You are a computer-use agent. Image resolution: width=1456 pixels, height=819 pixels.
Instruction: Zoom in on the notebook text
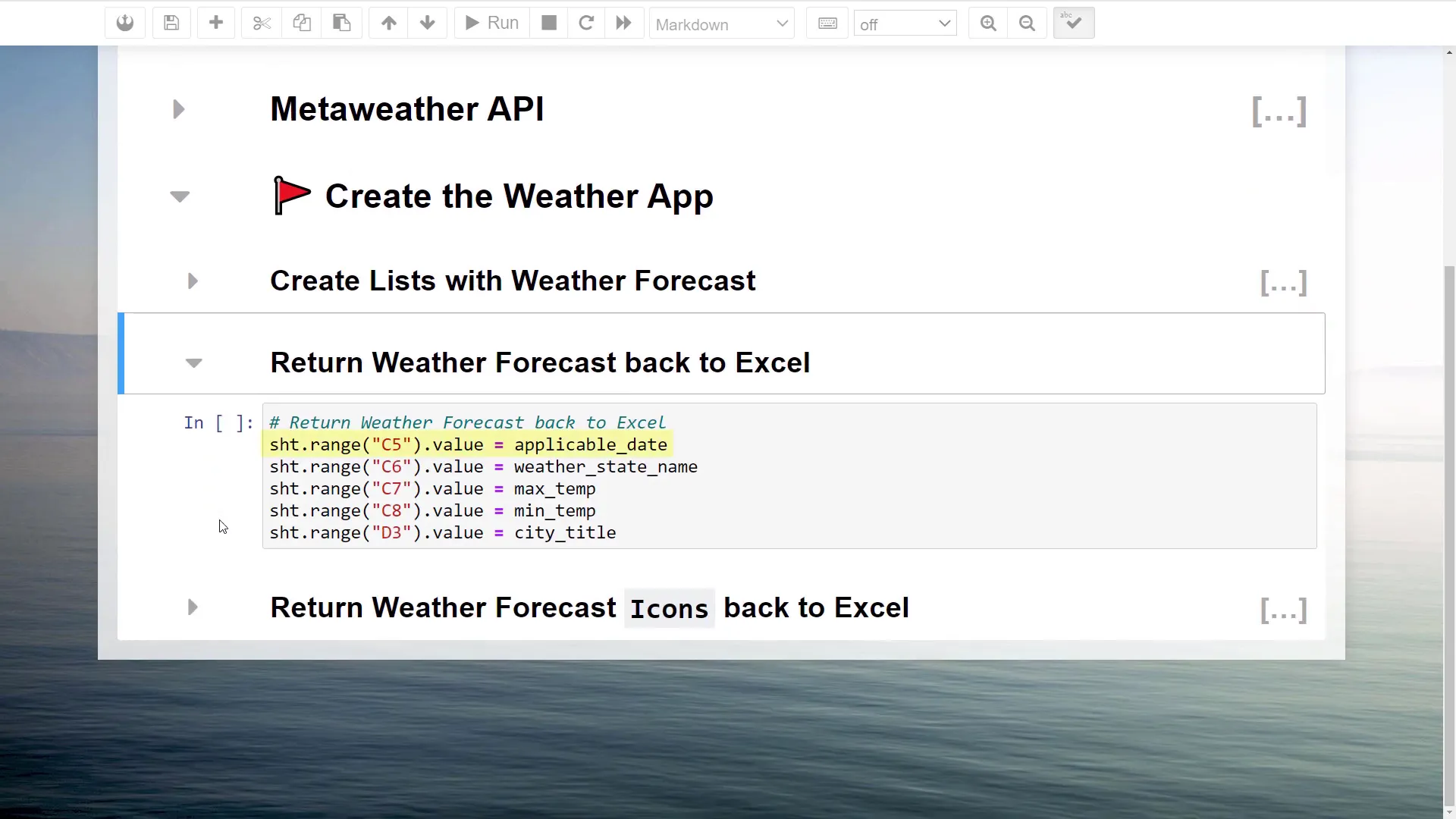coord(987,23)
